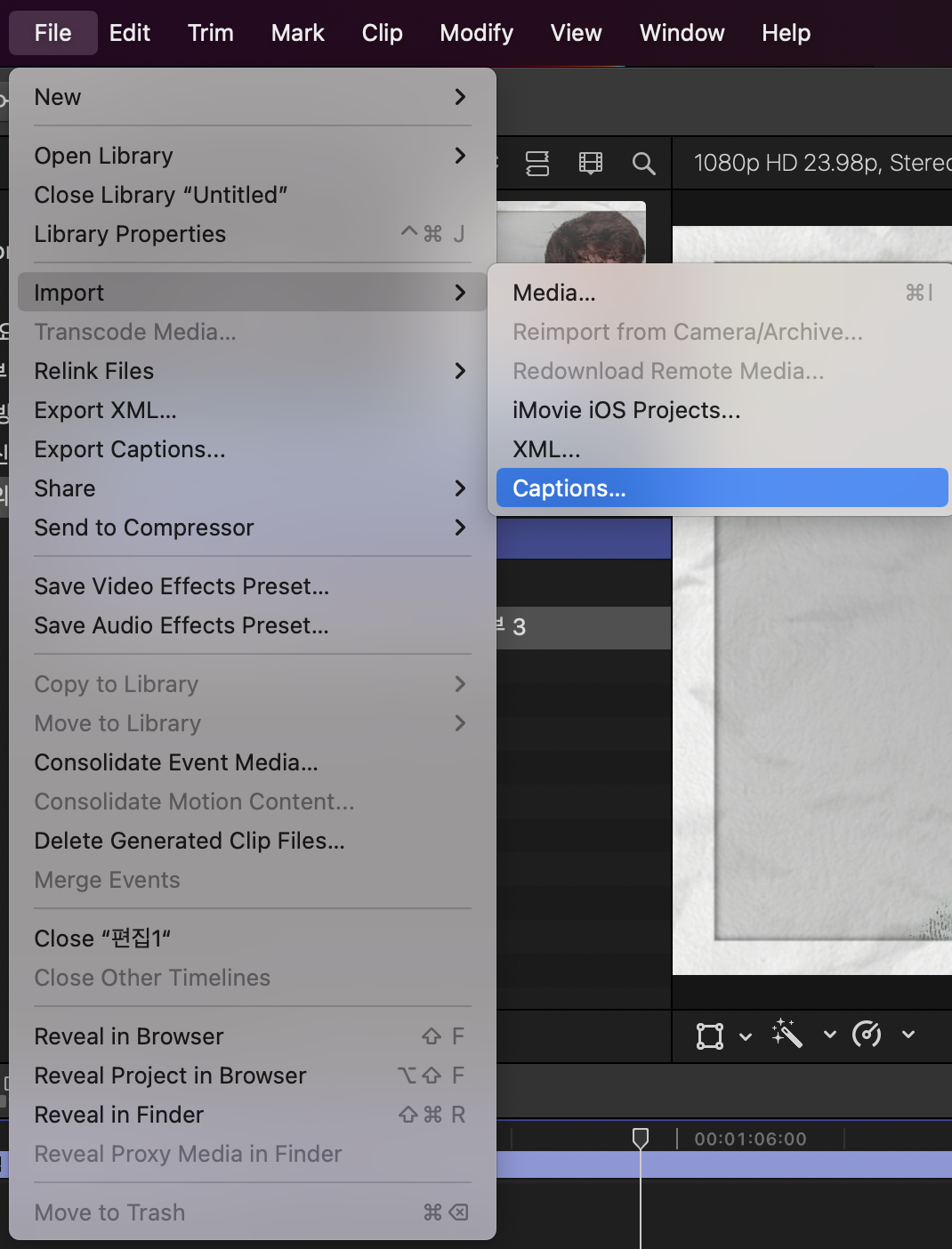Click the browser search magnifier icon
The width and height of the screenshot is (952, 1249).
(x=643, y=163)
